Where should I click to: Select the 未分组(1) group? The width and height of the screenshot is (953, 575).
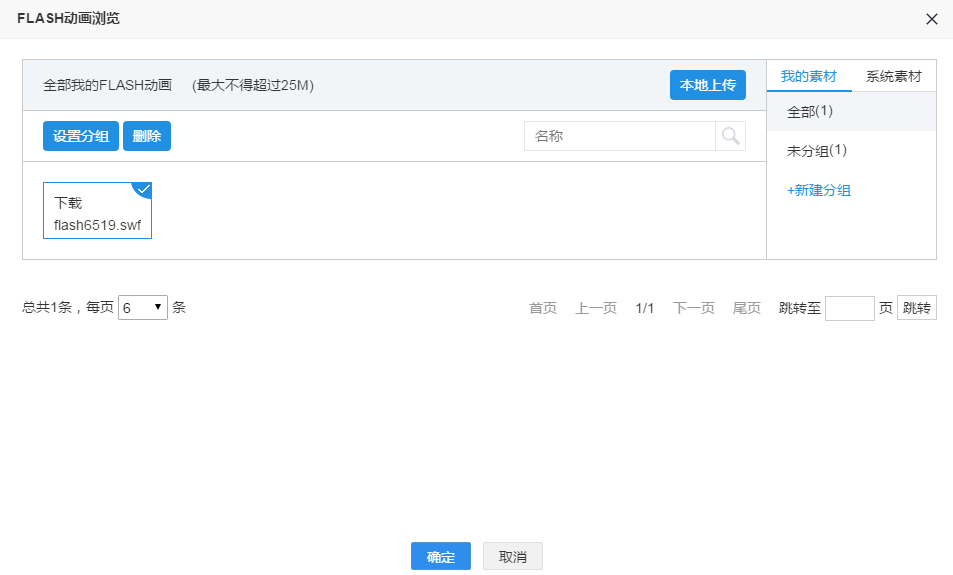tap(817, 151)
